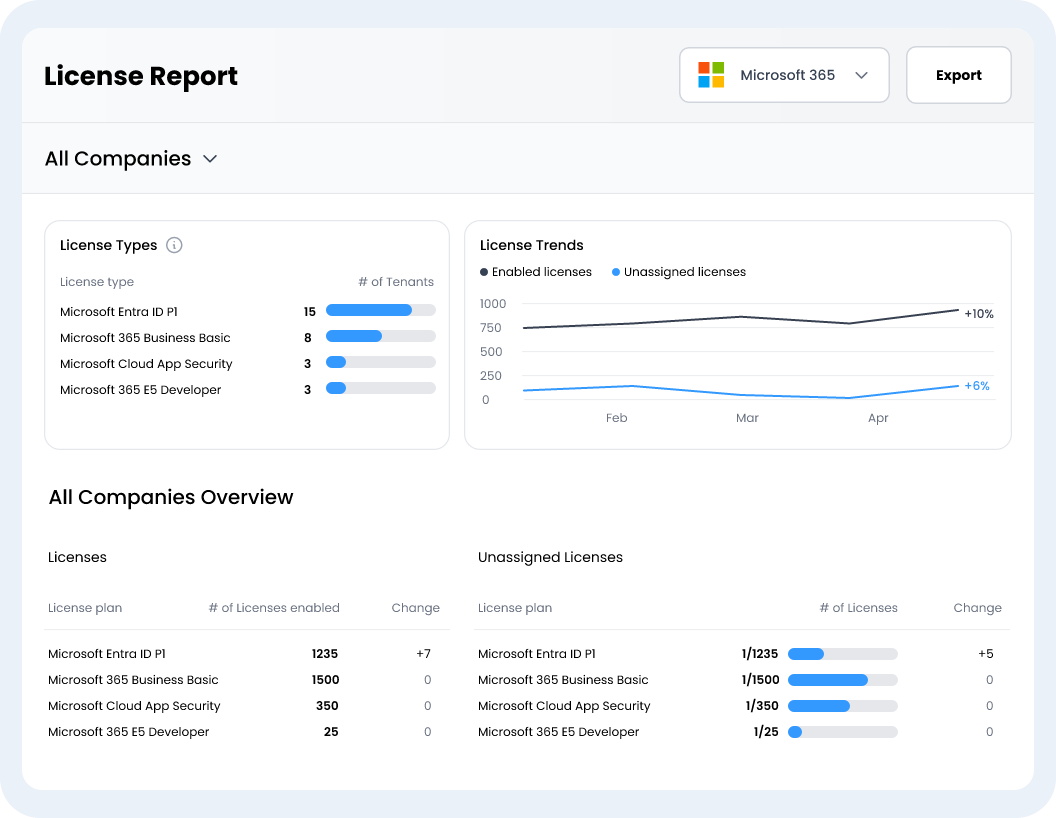Screen dimensions: 1056x818
Task: Click the chevron next to All Companies
Action: 210,159
